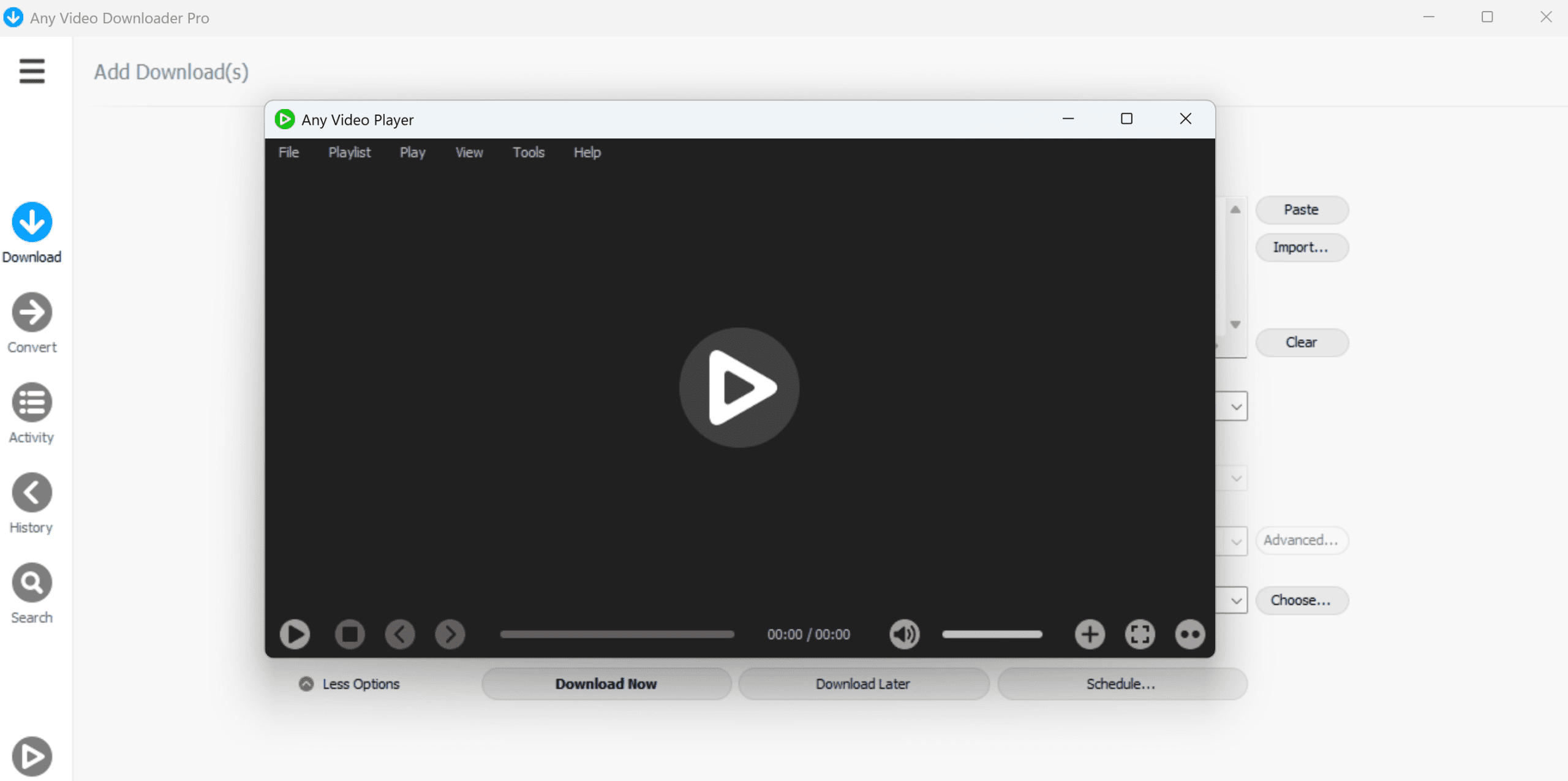Open the History section in the sidebar
Image resolution: width=1568 pixels, height=781 pixels.
point(32,492)
